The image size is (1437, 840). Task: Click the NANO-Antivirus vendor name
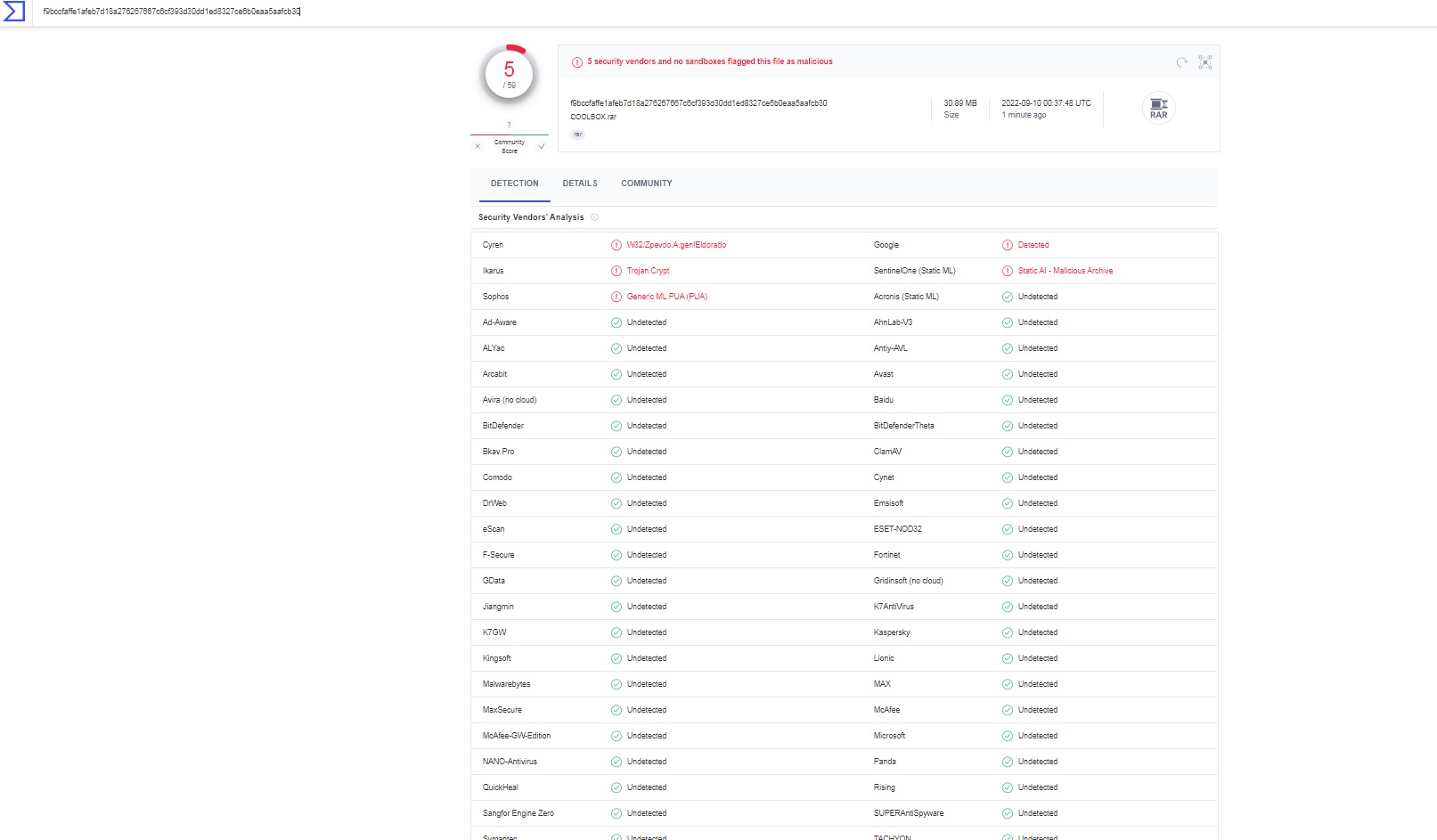pos(510,762)
